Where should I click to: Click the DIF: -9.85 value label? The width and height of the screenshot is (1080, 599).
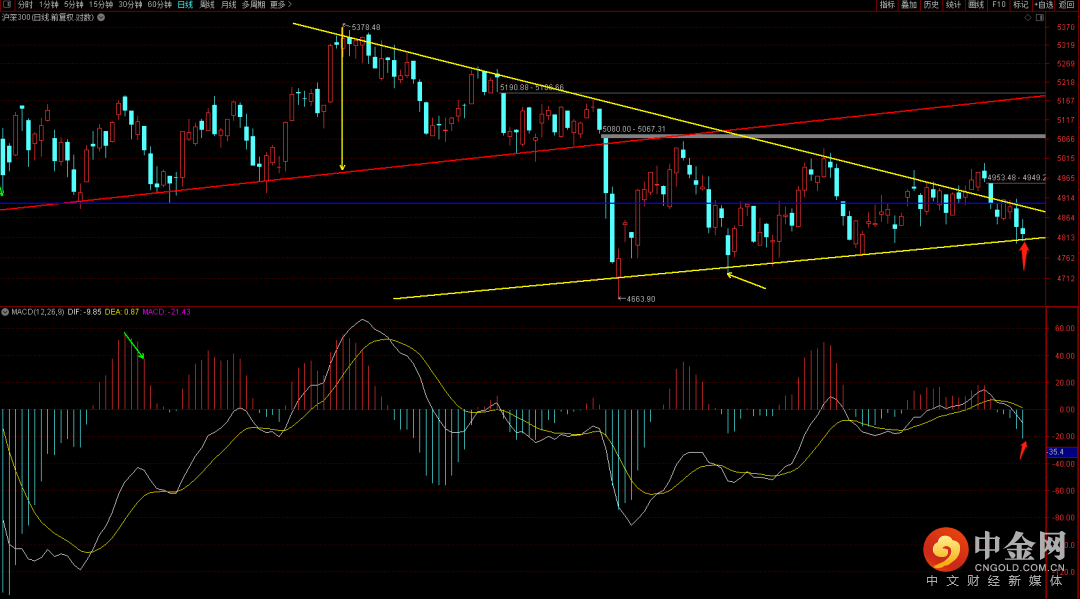pyautogui.click(x=85, y=312)
